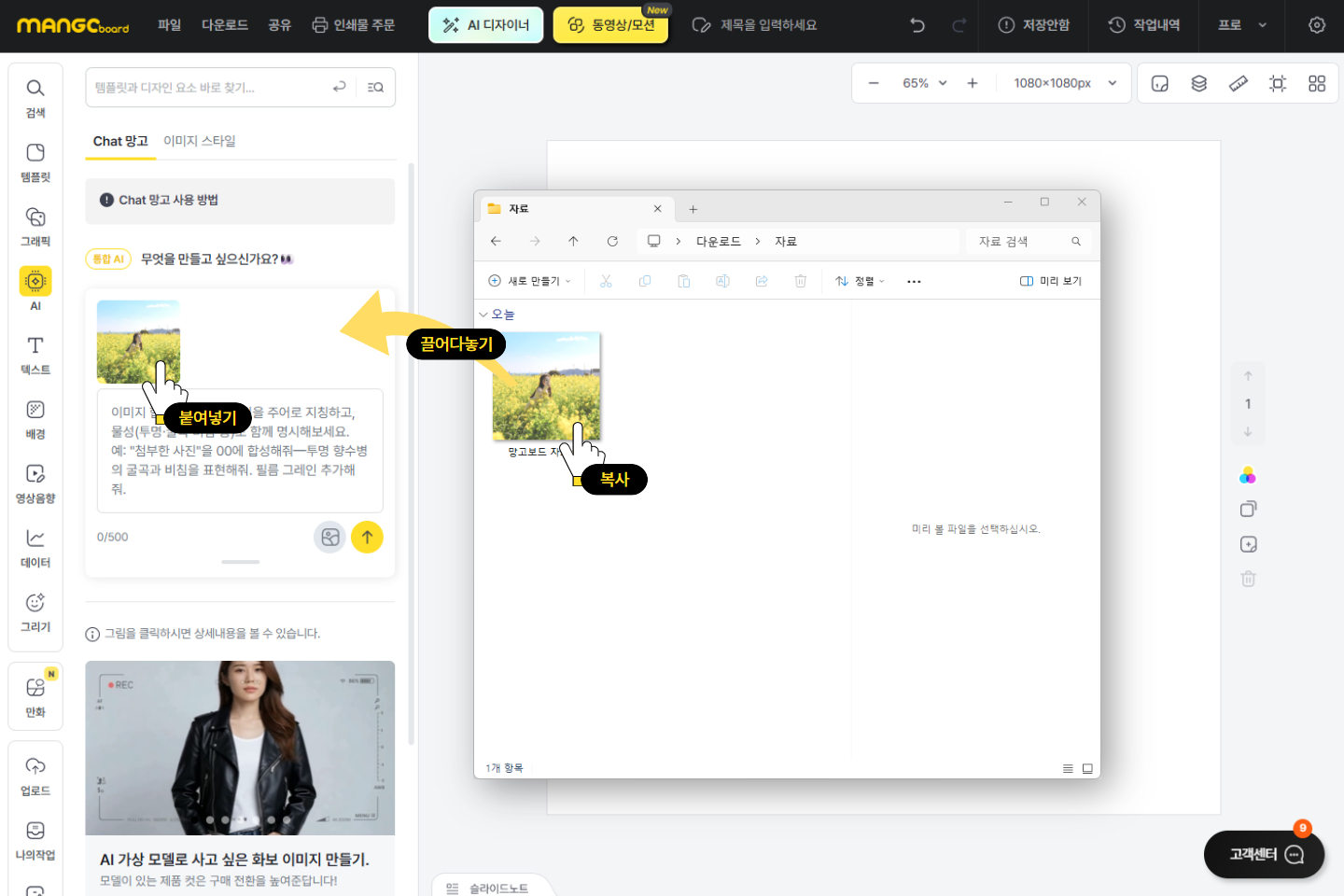Open the 파일 menu
This screenshot has width=1344, height=896.
tap(169, 25)
